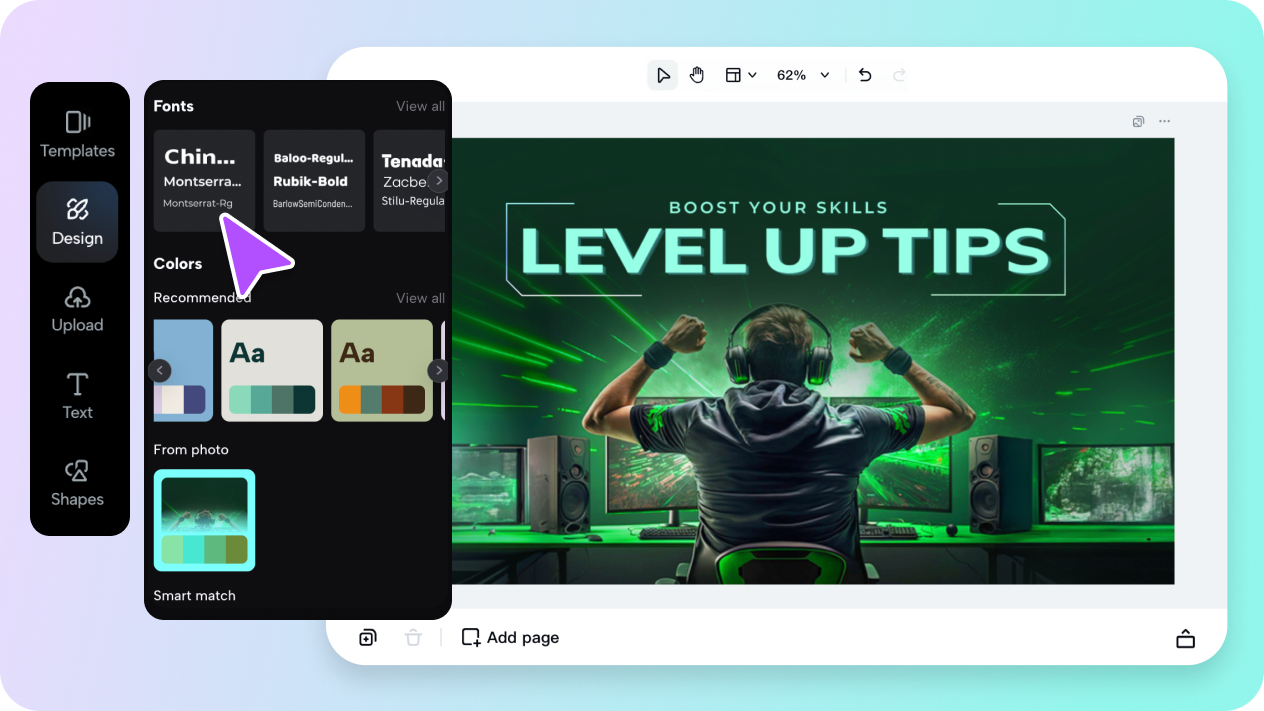Activate the hand pan tool
This screenshot has height=711, width=1264.
click(x=697, y=75)
